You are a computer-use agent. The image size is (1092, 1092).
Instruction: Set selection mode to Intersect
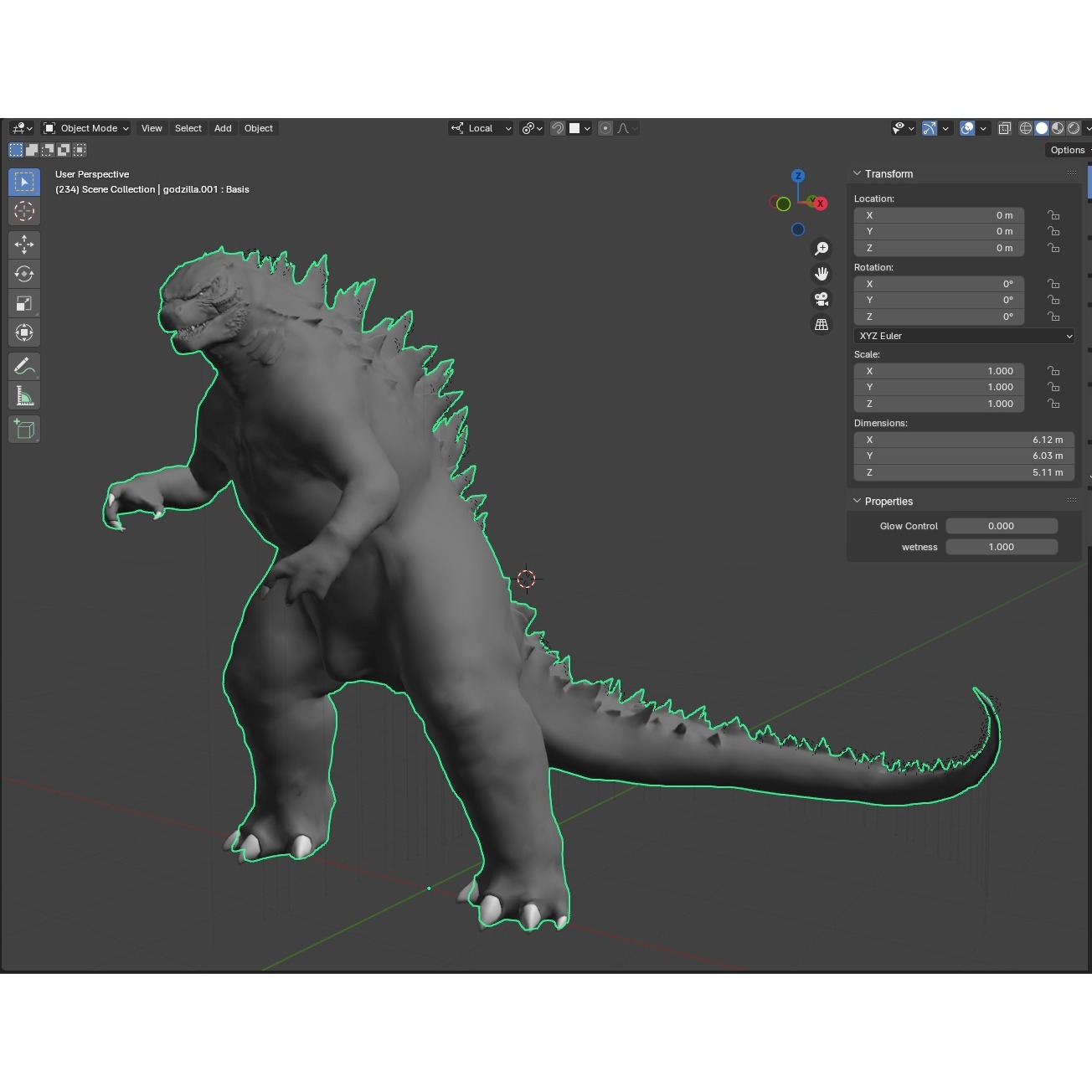coord(80,150)
